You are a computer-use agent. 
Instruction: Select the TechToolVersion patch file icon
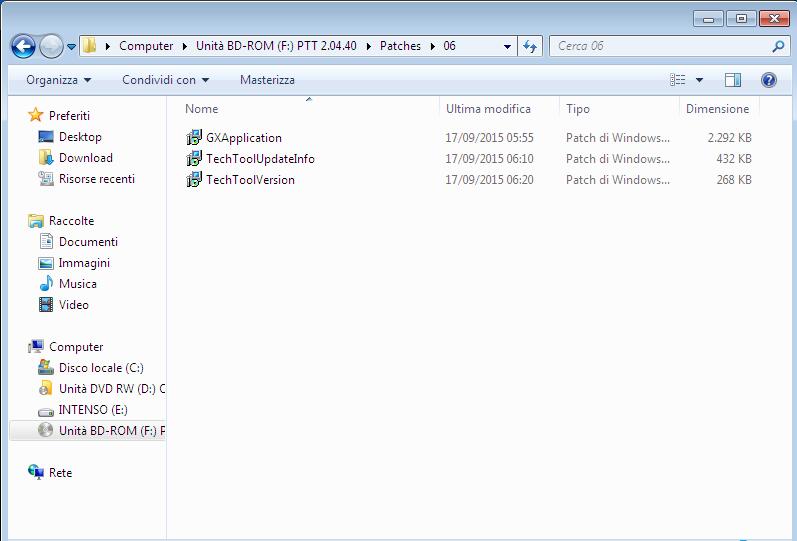pos(194,179)
